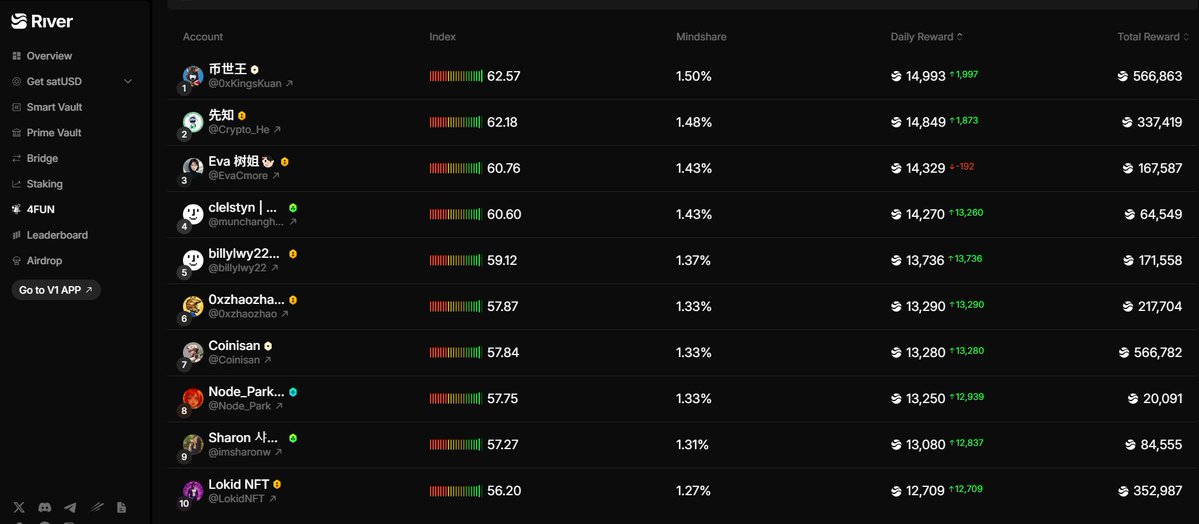1199x524 pixels.
Task: Click the white badge next to Coinisan
Action: [268, 347]
